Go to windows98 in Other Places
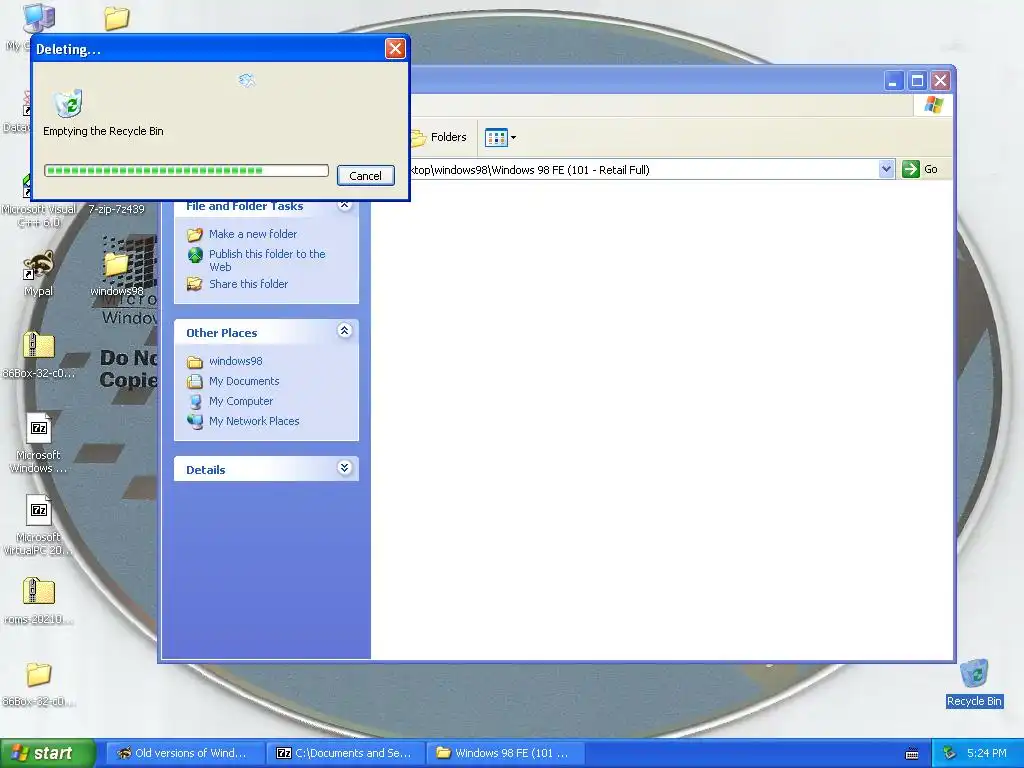This screenshot has width=1024, height=768. (235, 361)
